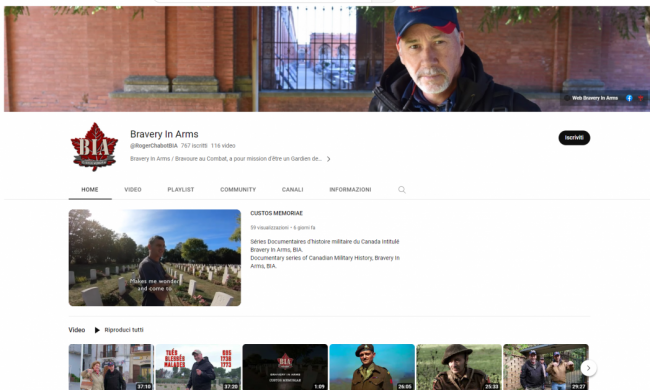Open the Facebook icon in the banner
Screen dimensions: 650x390
point(629,98)
